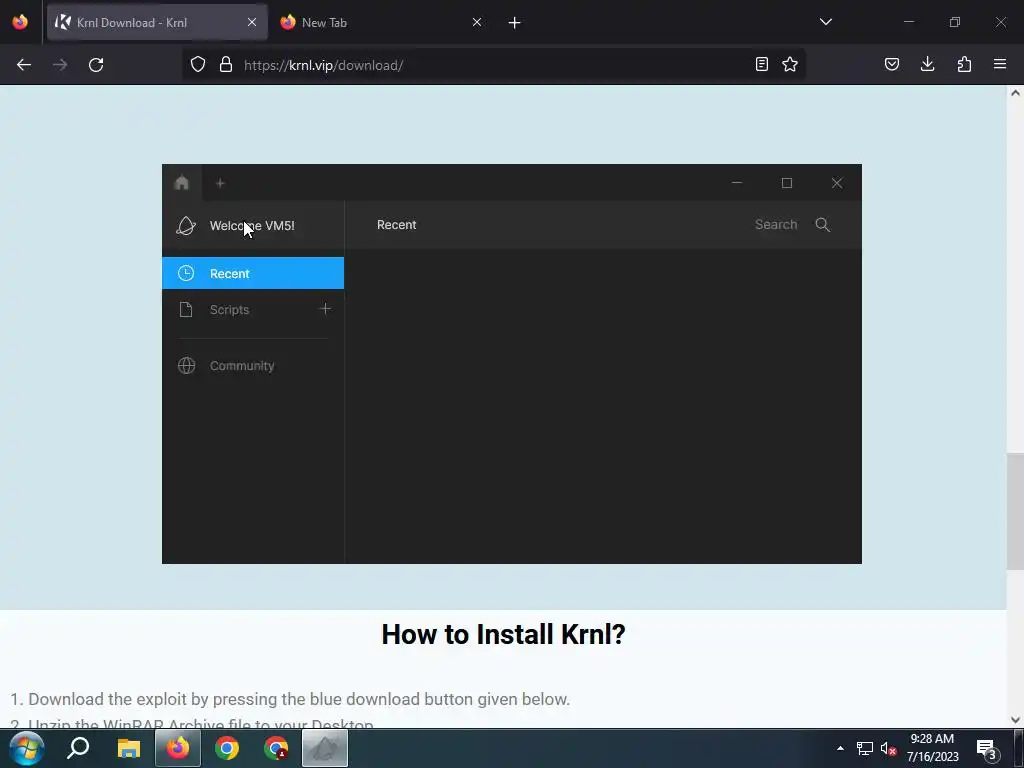Reload the page with the refresh icon
Screen dimensions: 1024x768
(x=96, y=65)
